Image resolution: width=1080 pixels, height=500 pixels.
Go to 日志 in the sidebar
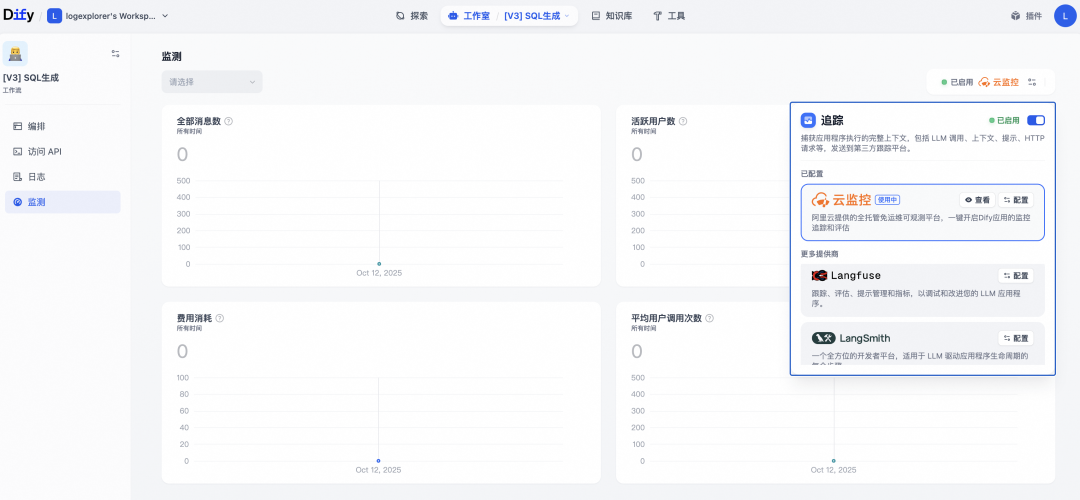[36, 177]
